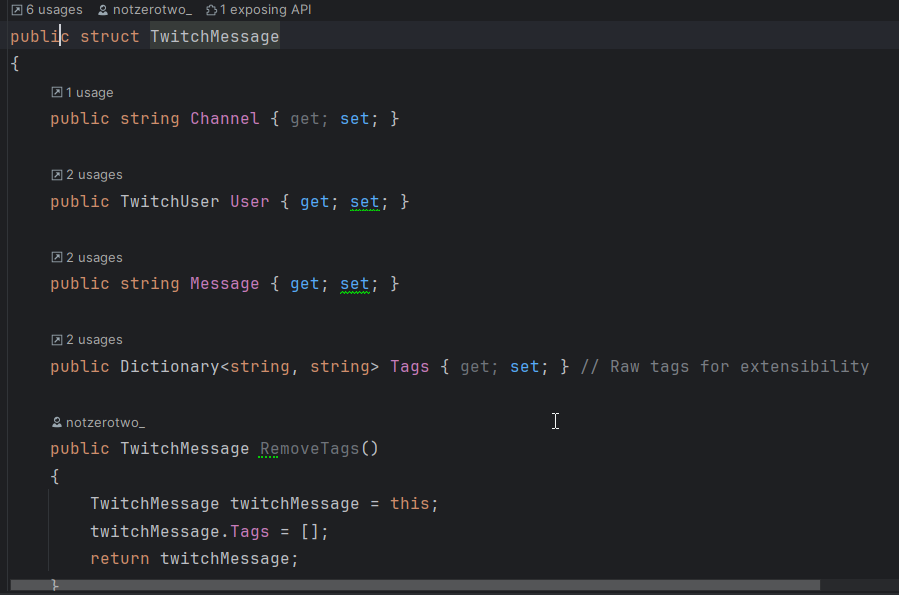
Task: Click the 'set' accessor of the Tags property
Action: (x=525, y=367)
